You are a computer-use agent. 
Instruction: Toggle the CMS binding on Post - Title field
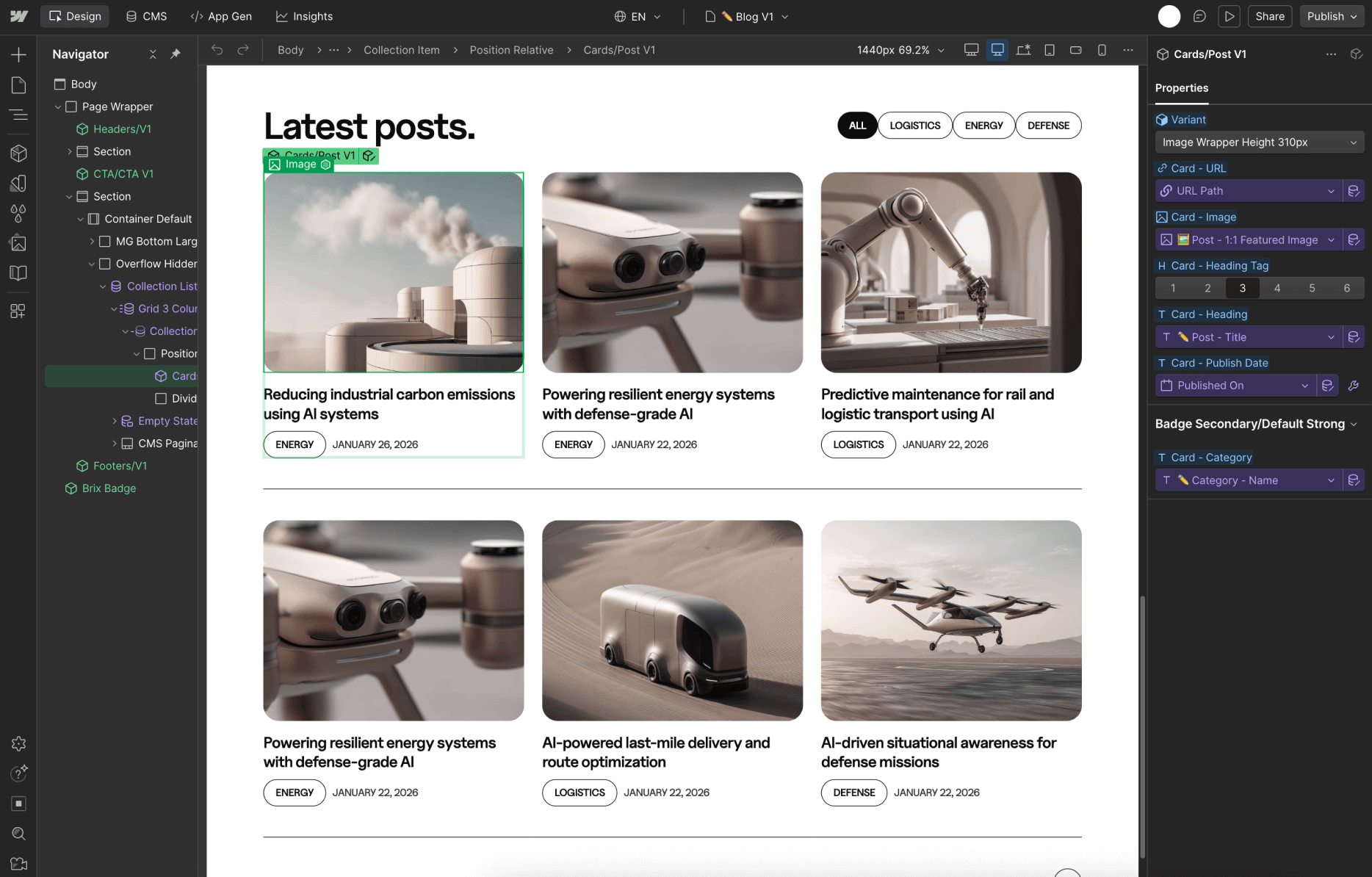click(x=1355, y=336)
